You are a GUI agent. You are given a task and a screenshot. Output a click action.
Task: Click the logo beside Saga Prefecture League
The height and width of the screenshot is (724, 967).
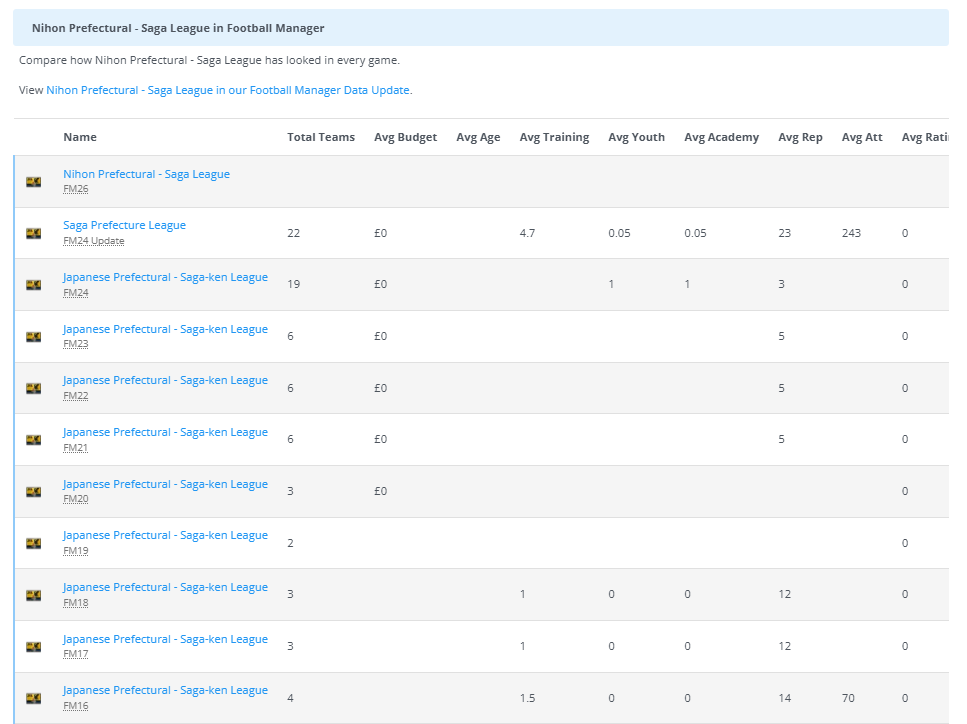[x=34, y=233]
